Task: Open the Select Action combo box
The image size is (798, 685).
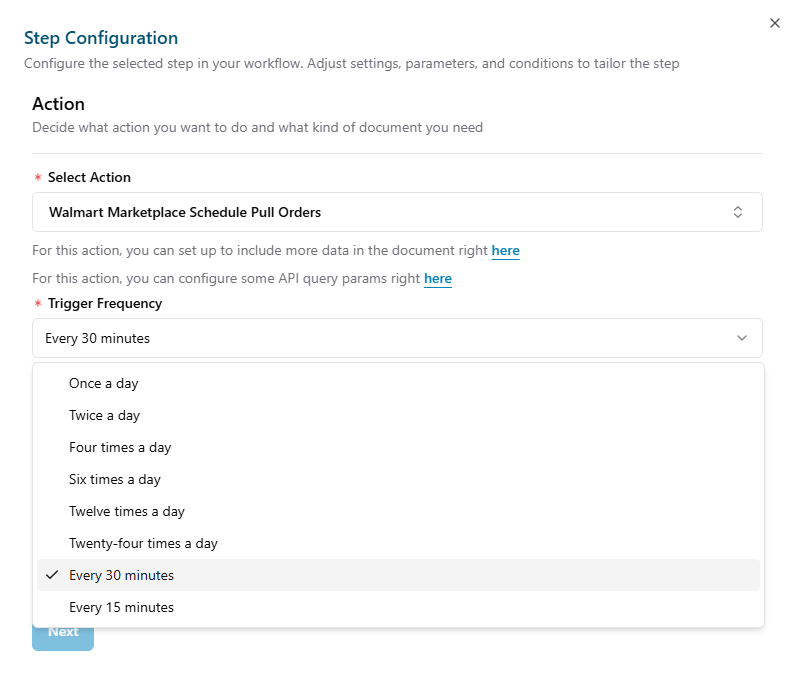Action: click(x=397, y=212)
